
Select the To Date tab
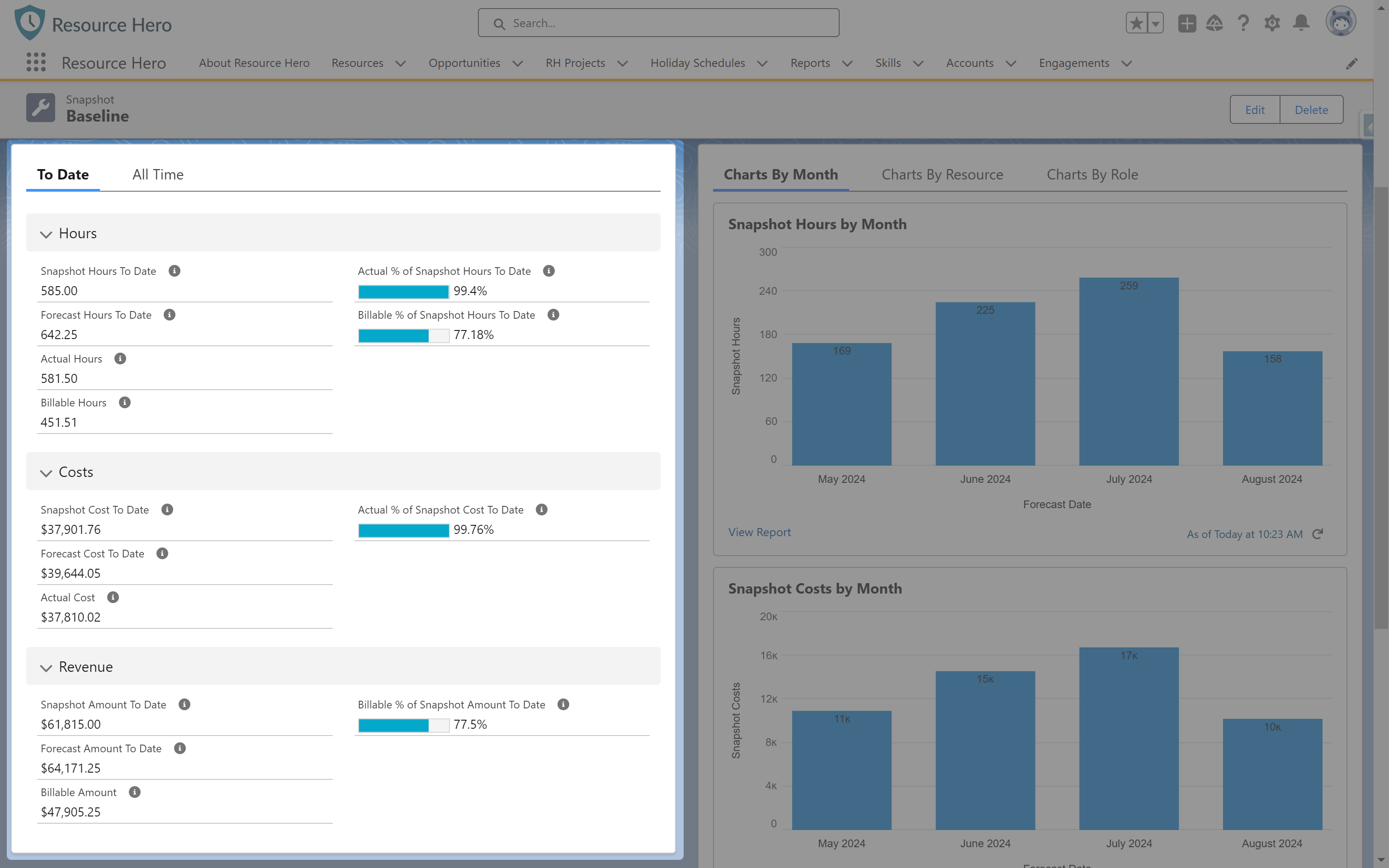tap(63, 175)
